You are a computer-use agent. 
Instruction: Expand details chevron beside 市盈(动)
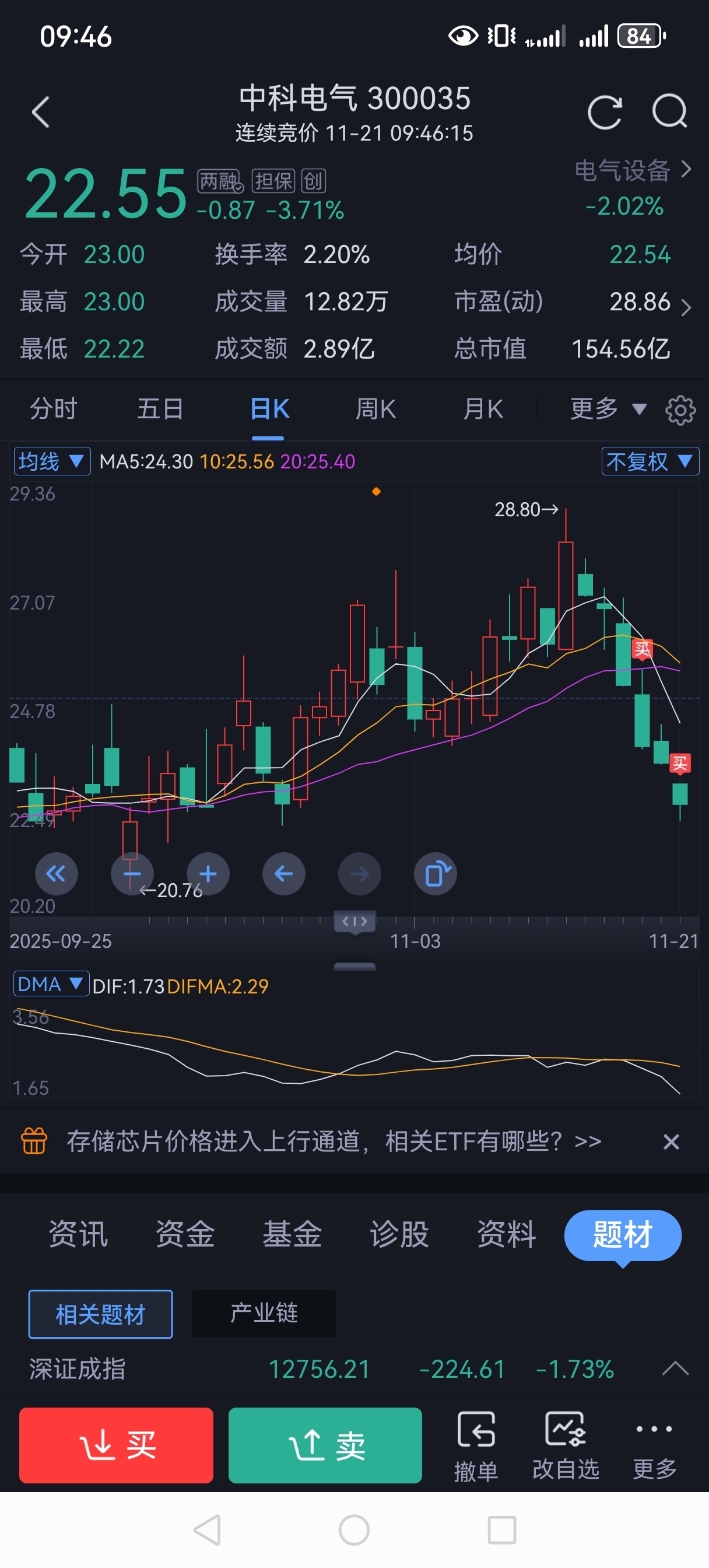pyautogui.click(x=686, y=308)
